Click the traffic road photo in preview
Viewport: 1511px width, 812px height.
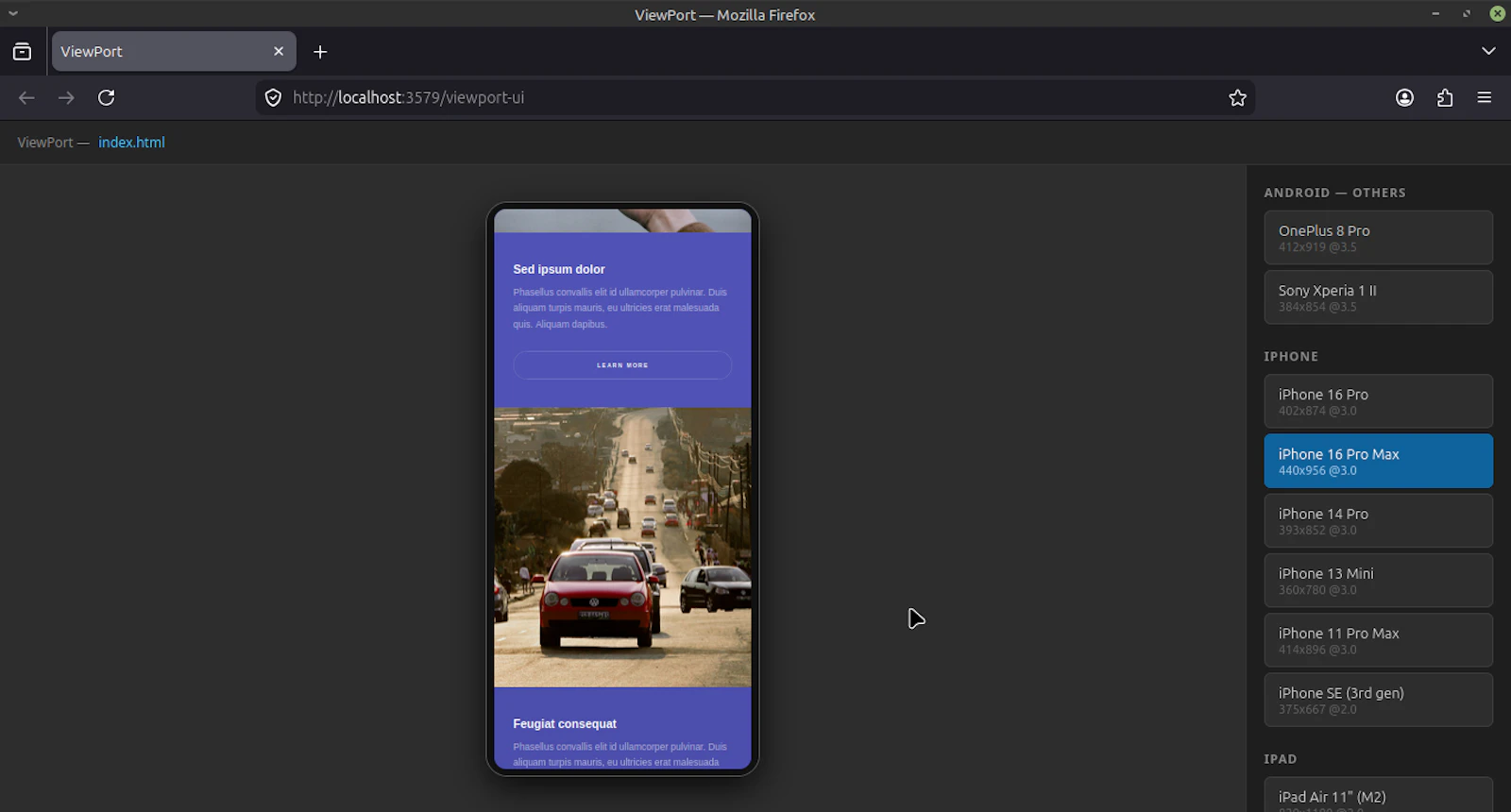click(622, 547)
